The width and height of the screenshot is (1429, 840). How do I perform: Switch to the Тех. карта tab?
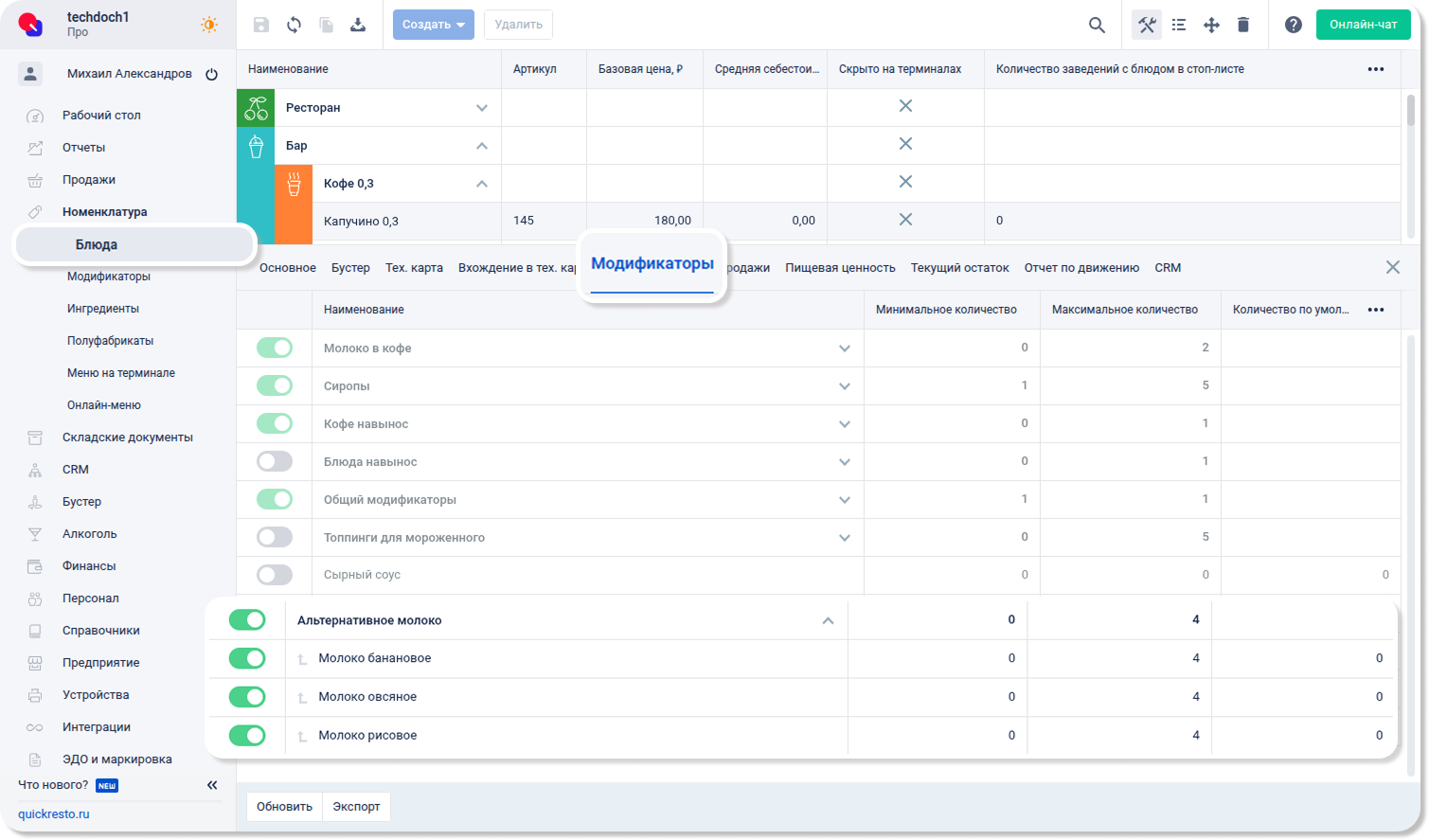click(x=414, y=268)
